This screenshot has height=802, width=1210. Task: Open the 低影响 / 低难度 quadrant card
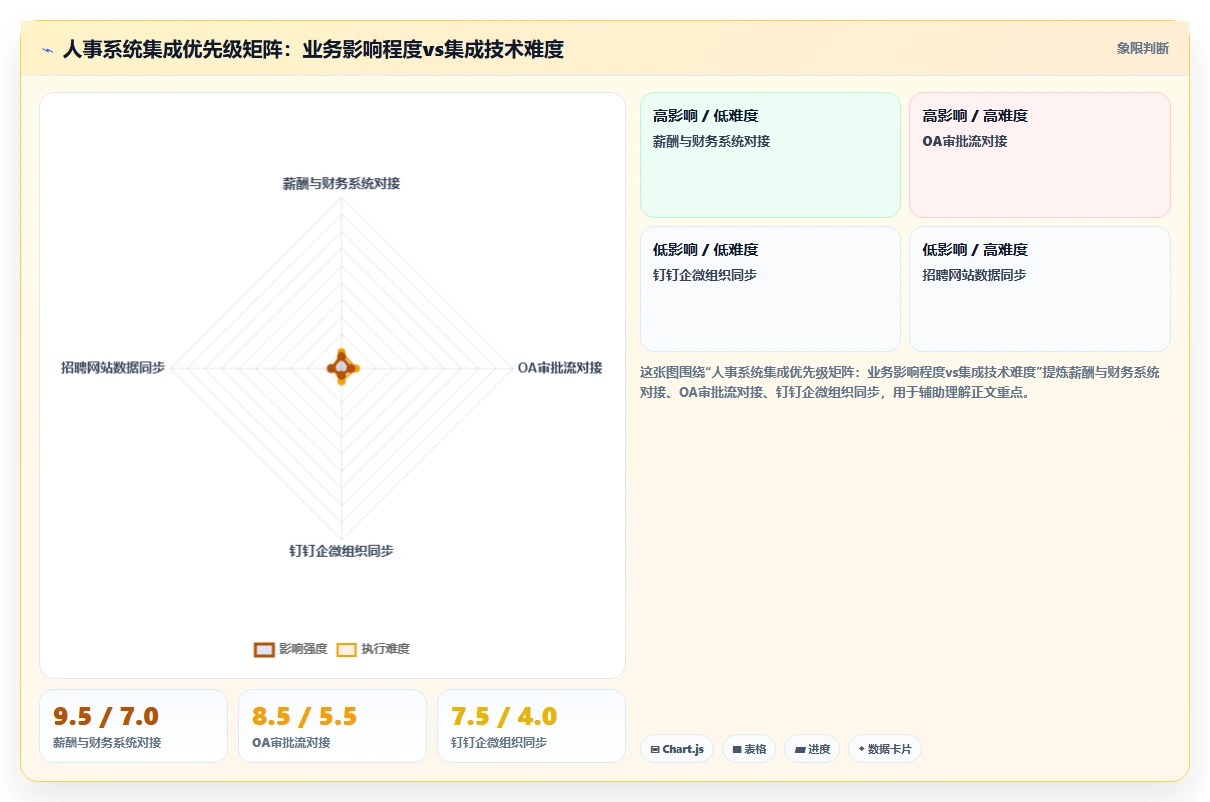point(770,289)
